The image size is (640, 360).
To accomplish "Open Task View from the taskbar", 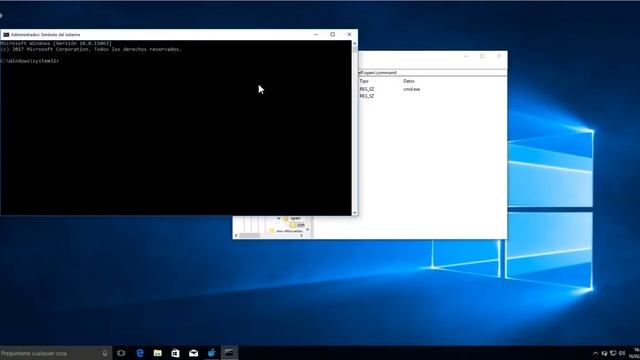I will pos(121,353).
